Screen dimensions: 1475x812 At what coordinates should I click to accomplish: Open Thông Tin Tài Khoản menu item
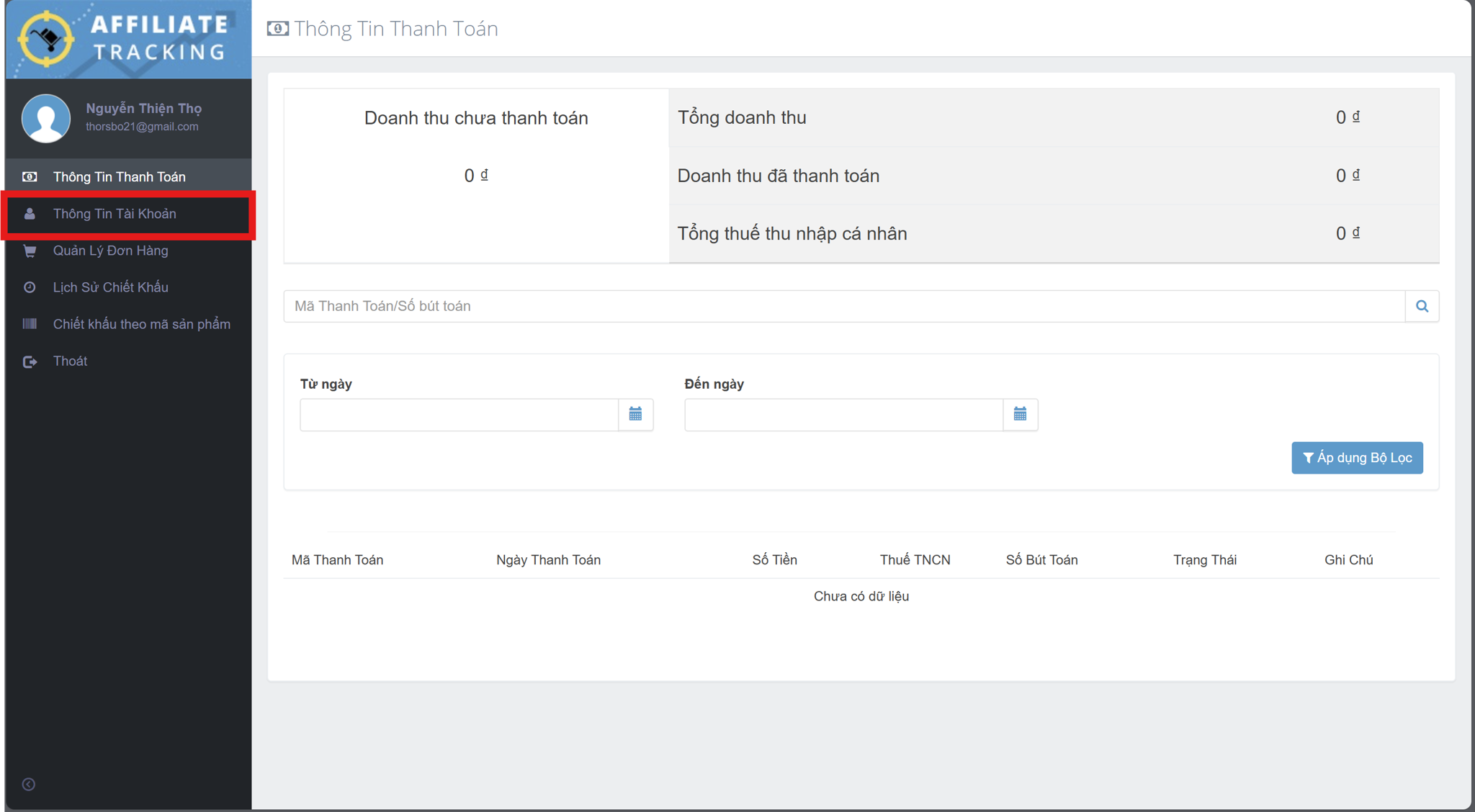[115, 214]
